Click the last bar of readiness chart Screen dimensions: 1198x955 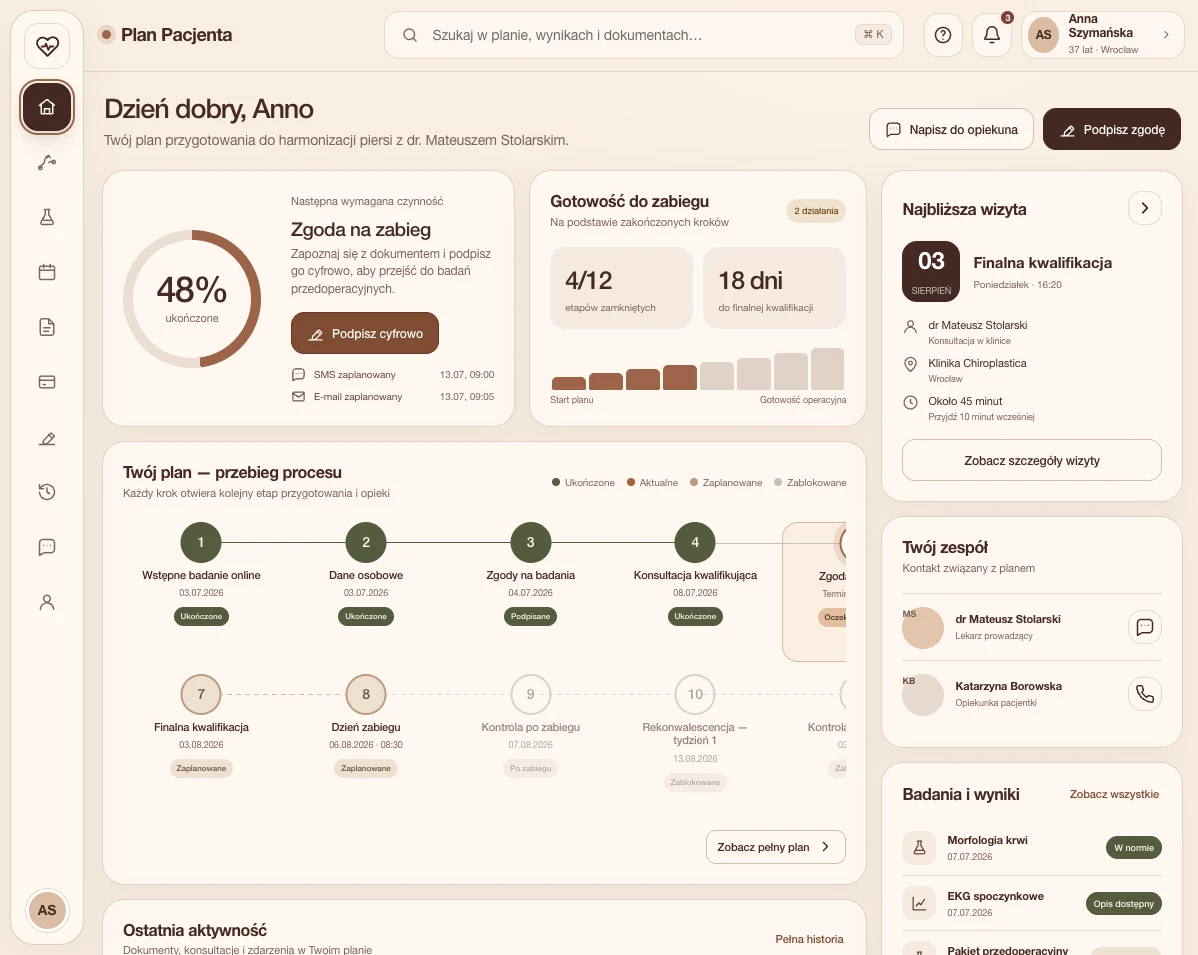coord(827,369)
